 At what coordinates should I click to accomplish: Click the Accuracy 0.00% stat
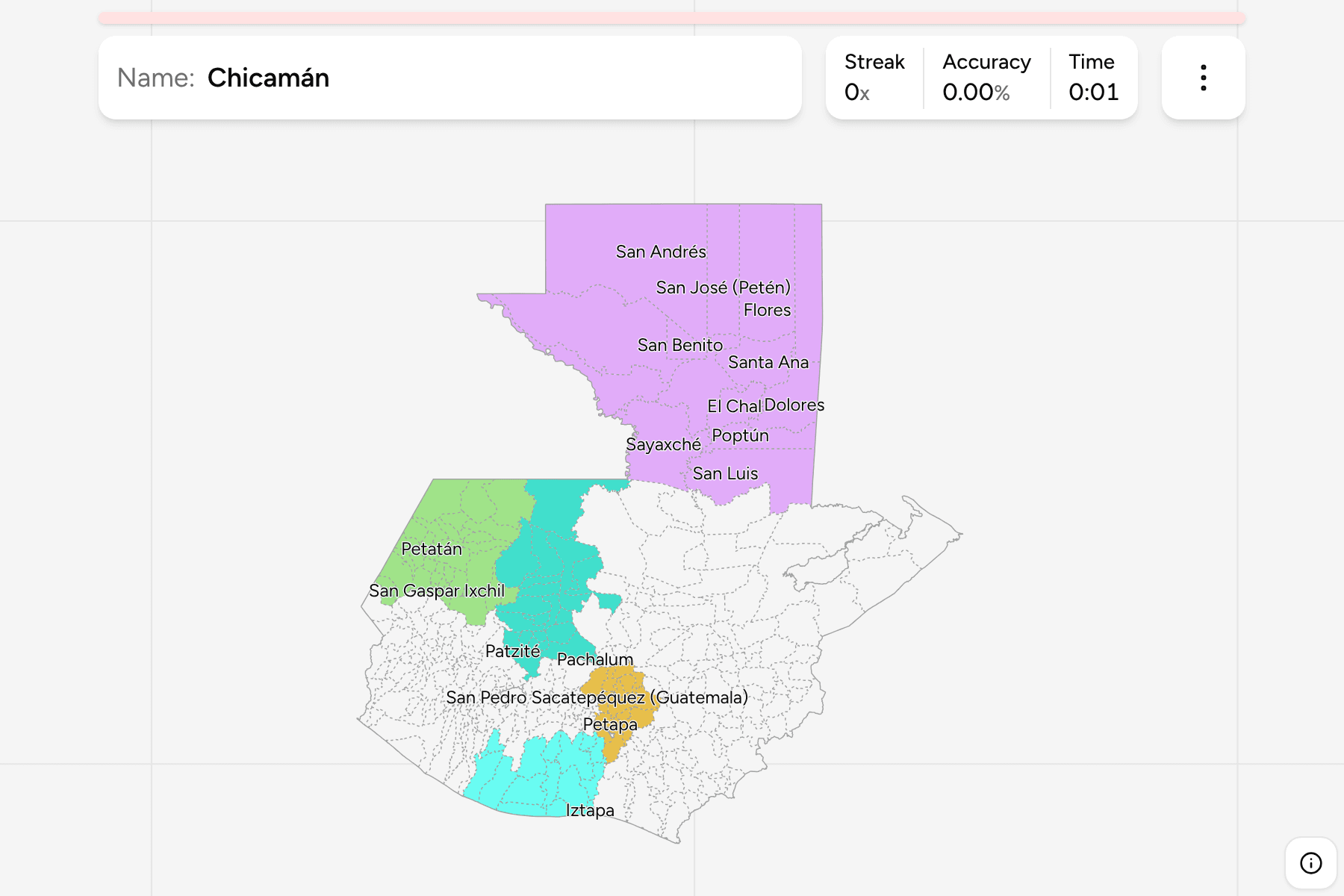(986, 78)
